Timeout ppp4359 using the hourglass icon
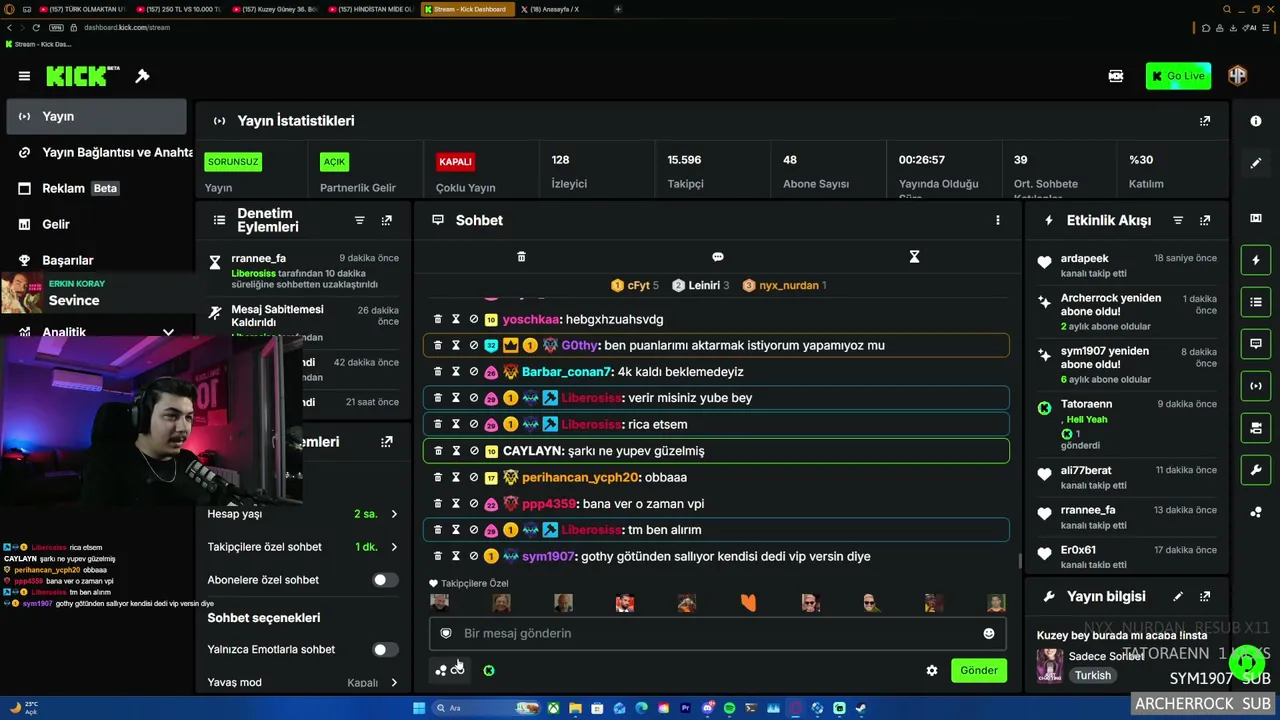The image size is (1280, 720). pos(455,504)
